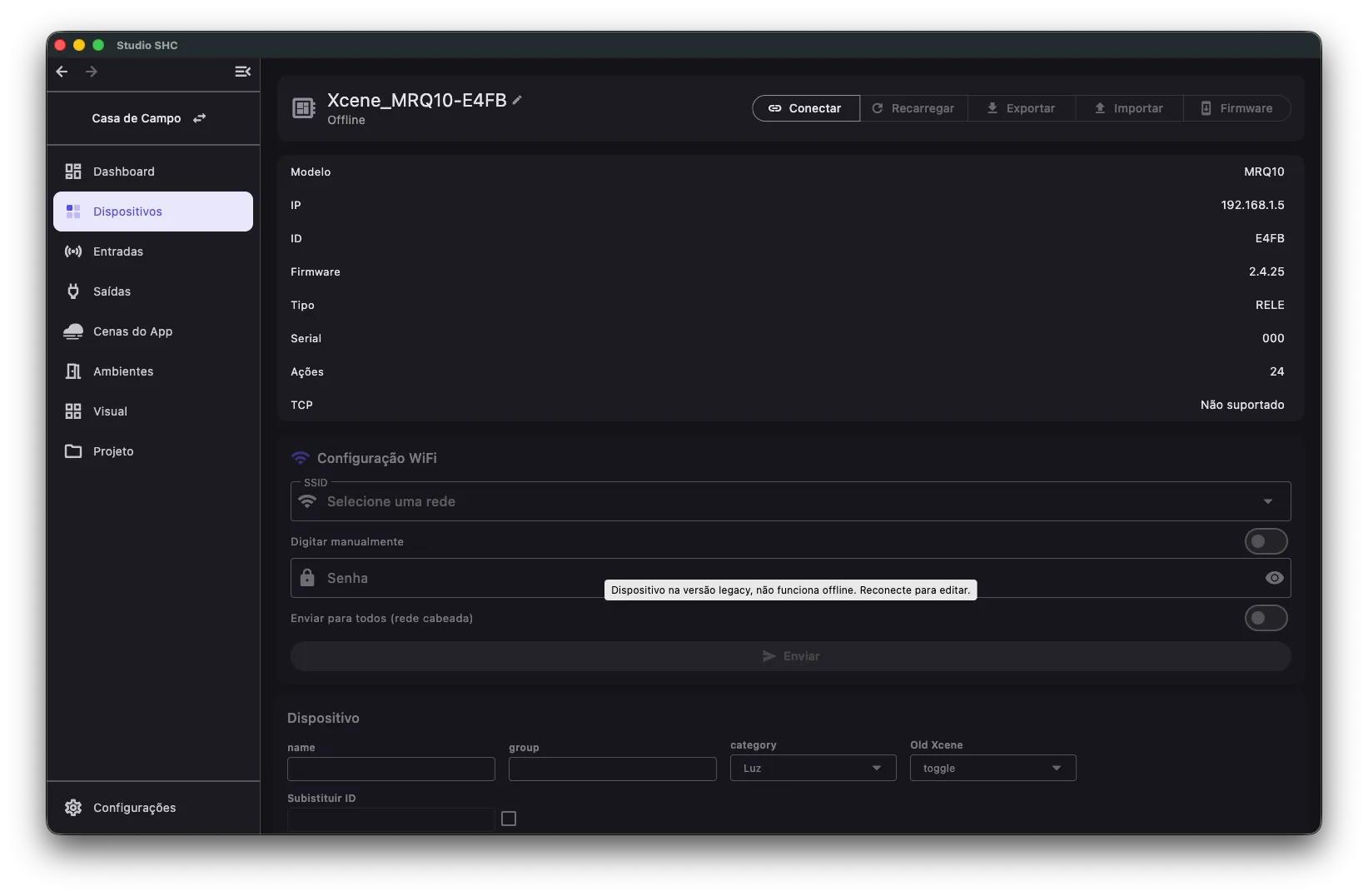The width and height of the screenshot is (1368, 896).
Task: Click the Enviar button
Action: [x=791, y=656]
